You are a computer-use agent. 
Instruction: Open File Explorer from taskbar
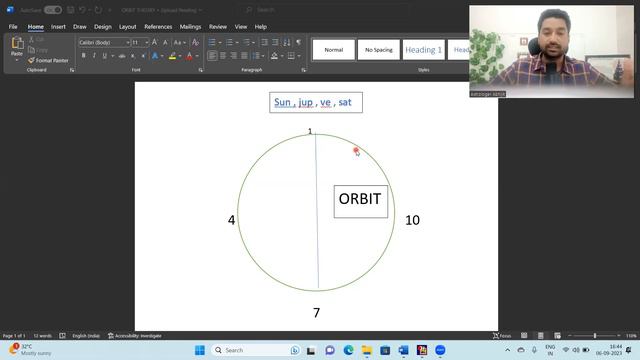367,350
